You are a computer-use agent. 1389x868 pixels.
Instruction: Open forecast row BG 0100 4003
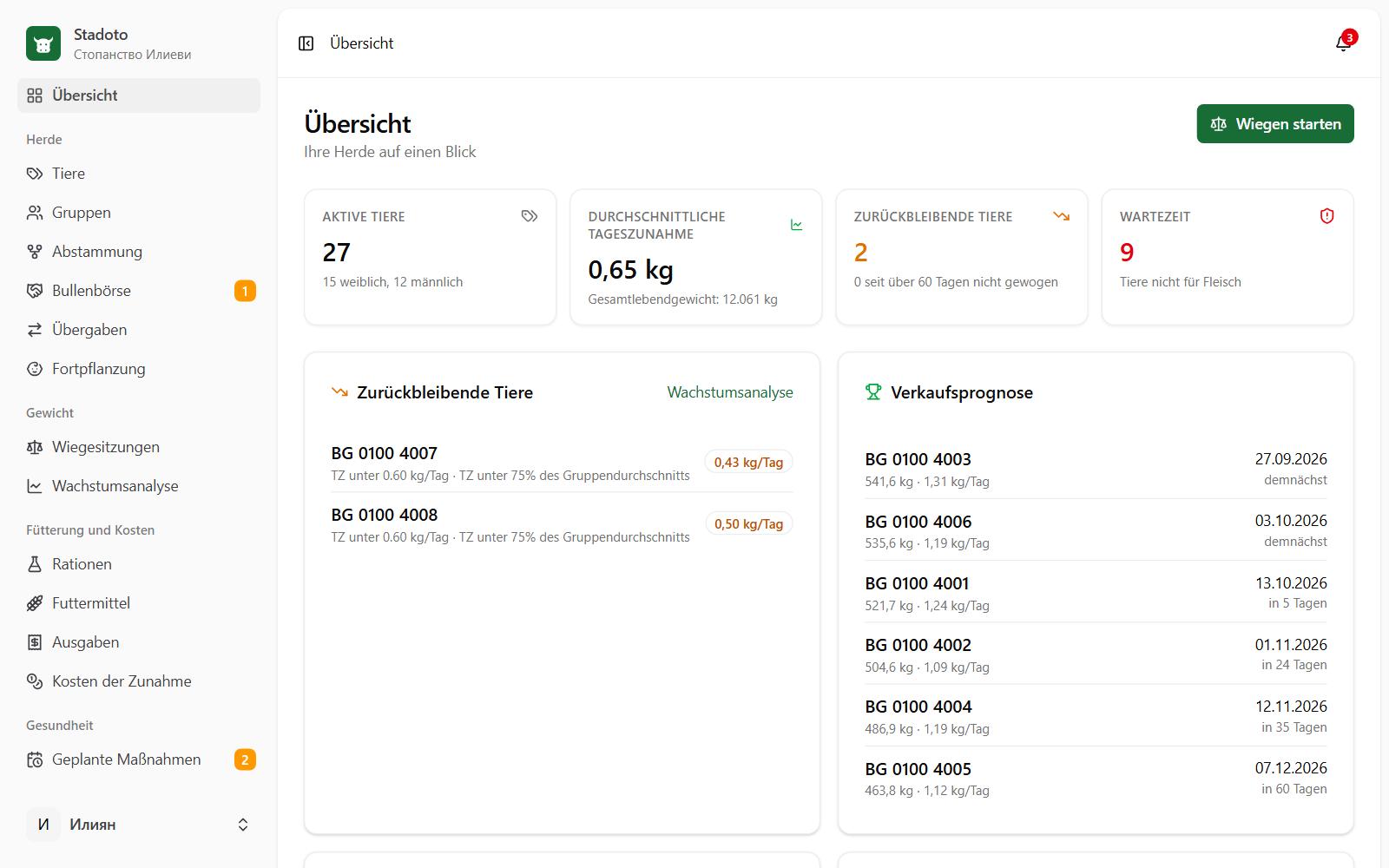click(1096, 469)
